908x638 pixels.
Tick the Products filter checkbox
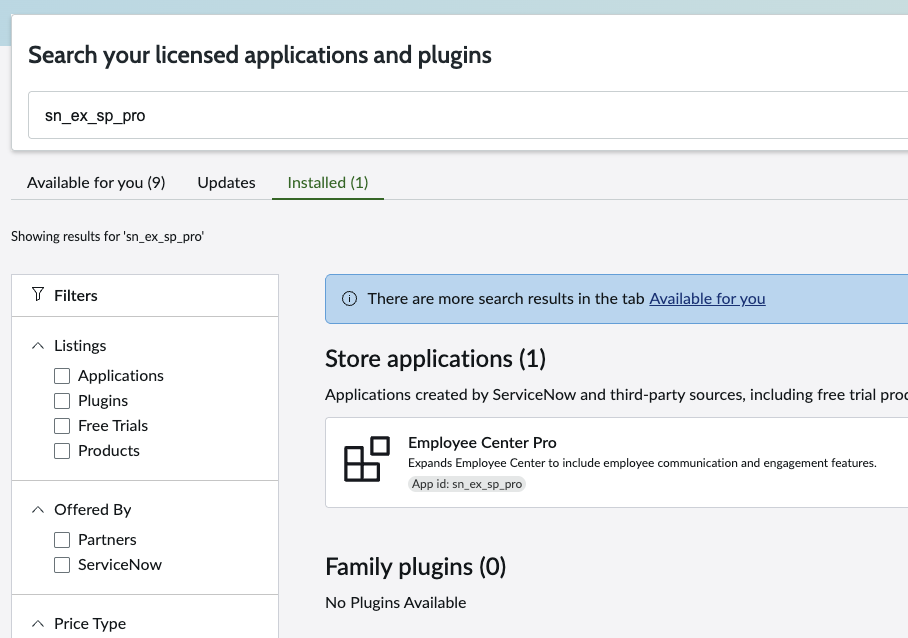(x=62, y=451)
